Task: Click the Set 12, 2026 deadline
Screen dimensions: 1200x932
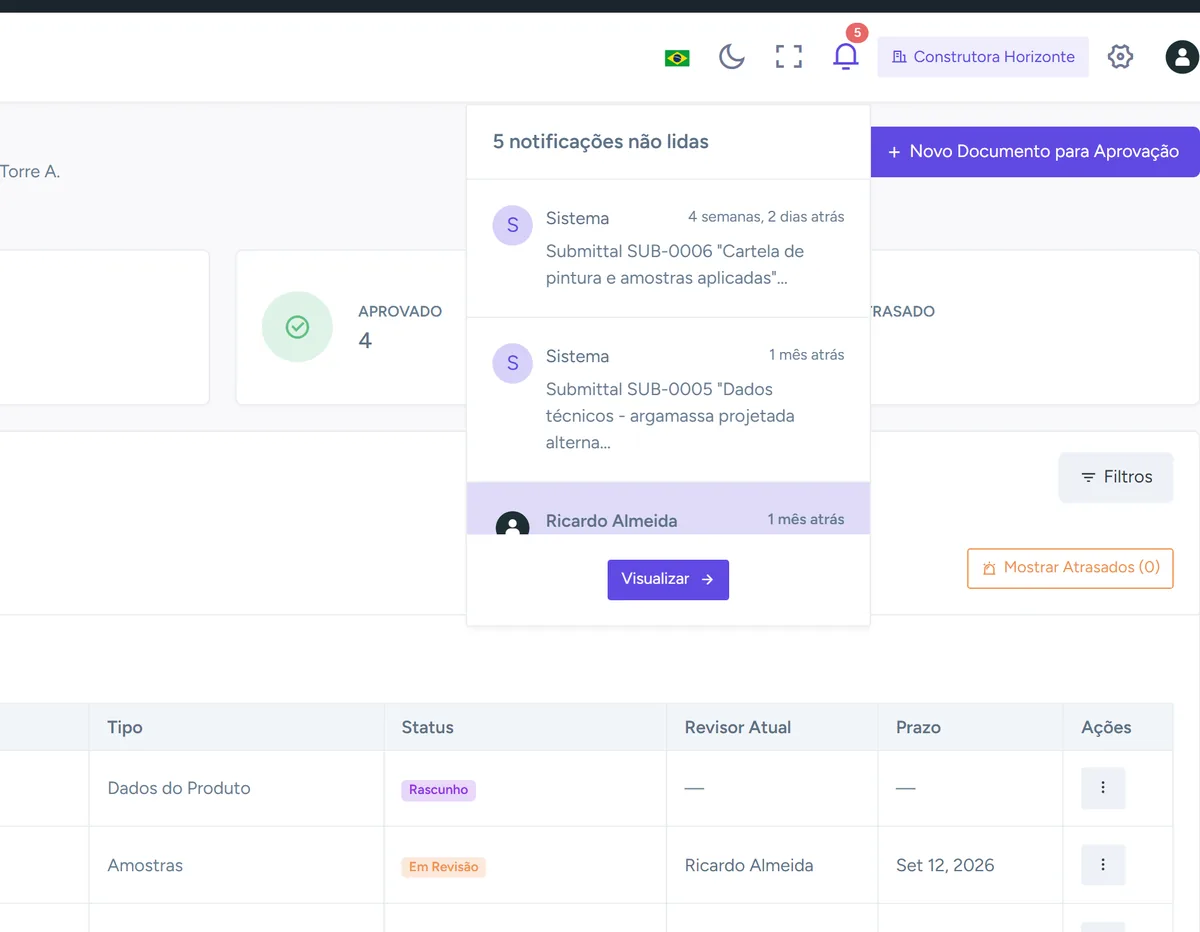Action: click(945, 866)
